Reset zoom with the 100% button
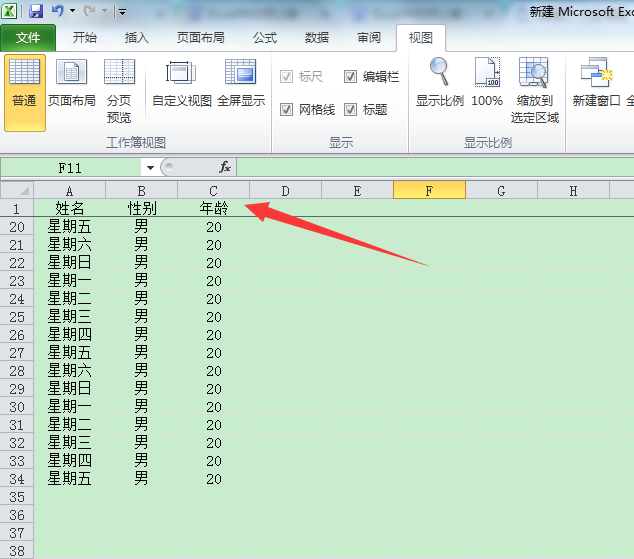 click(487, 83)
